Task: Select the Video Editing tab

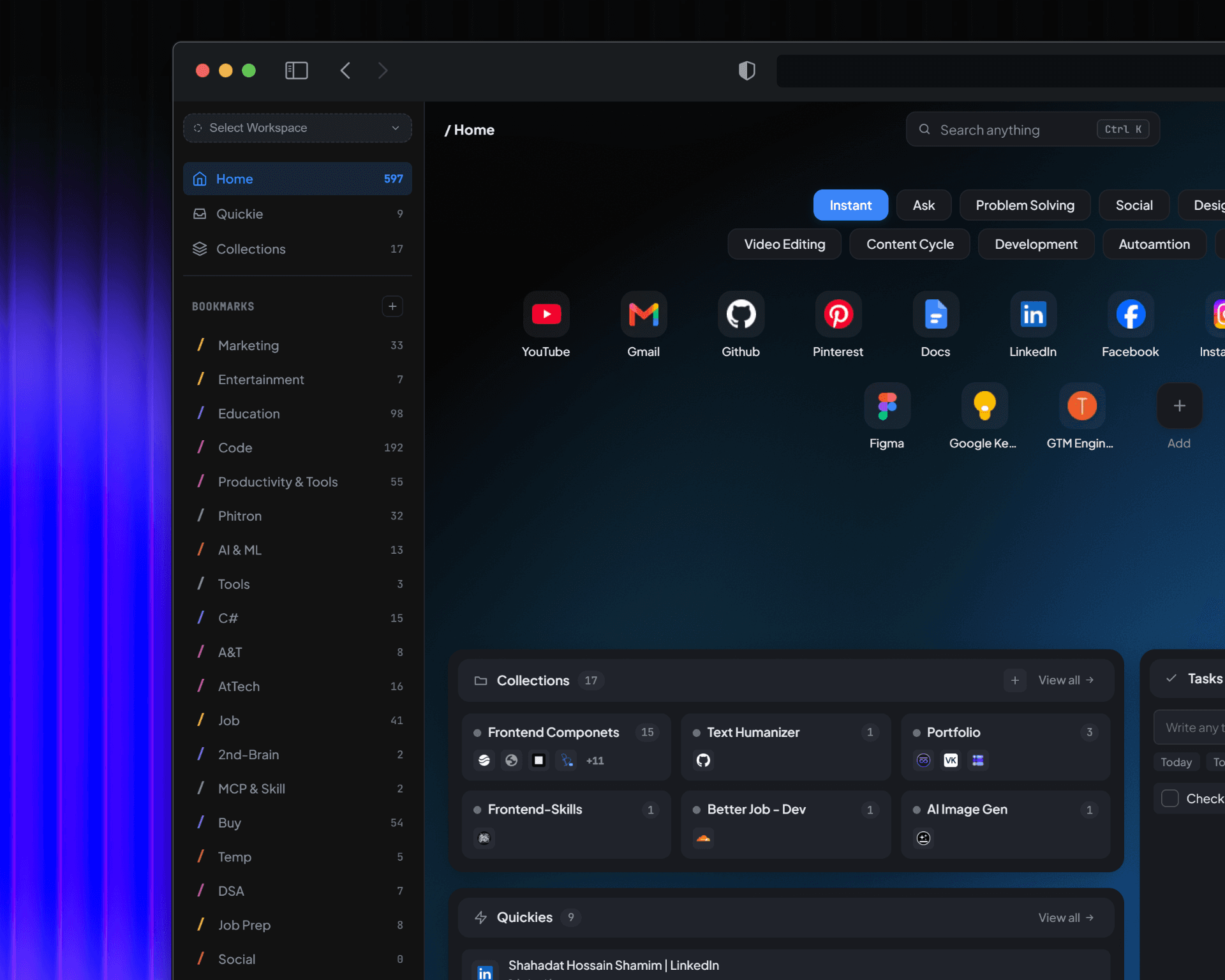Action: [x=784, y=244]
